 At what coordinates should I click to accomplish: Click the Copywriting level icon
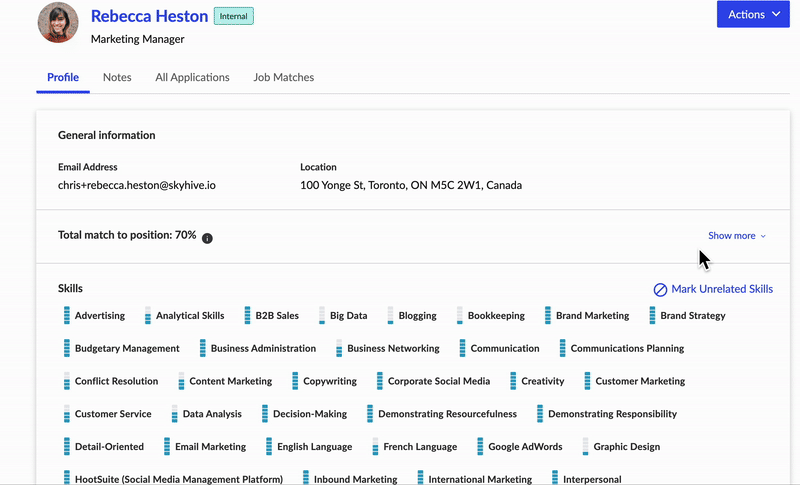295,381
